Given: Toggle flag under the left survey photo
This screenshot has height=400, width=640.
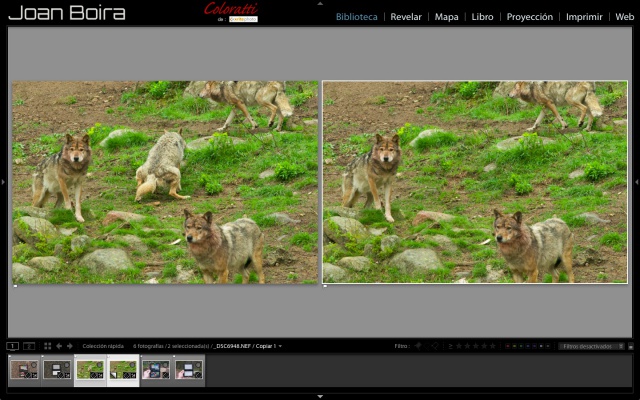Looking at the screenshot, I should tap(16, 286).
